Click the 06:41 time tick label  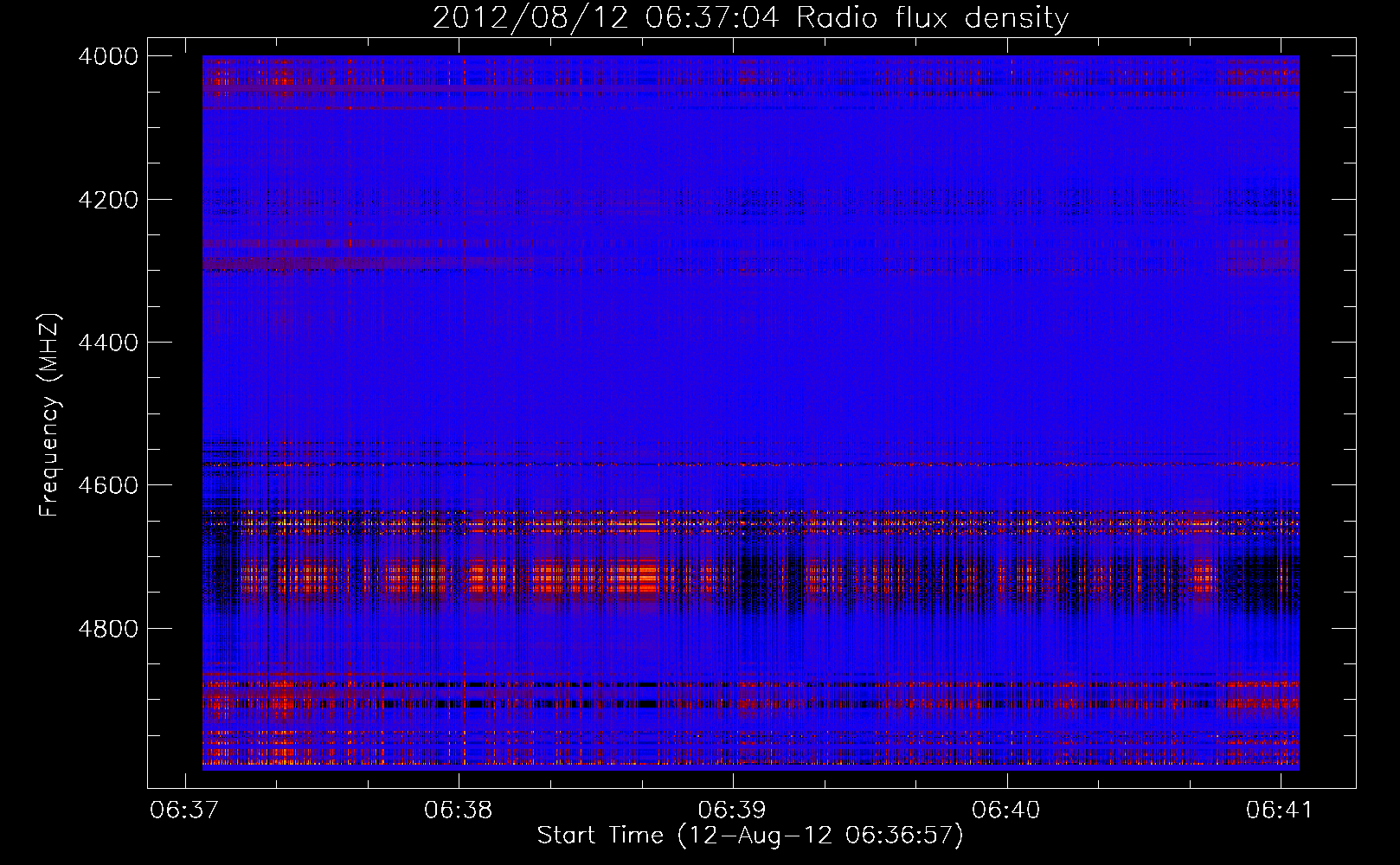point(1280,811)
